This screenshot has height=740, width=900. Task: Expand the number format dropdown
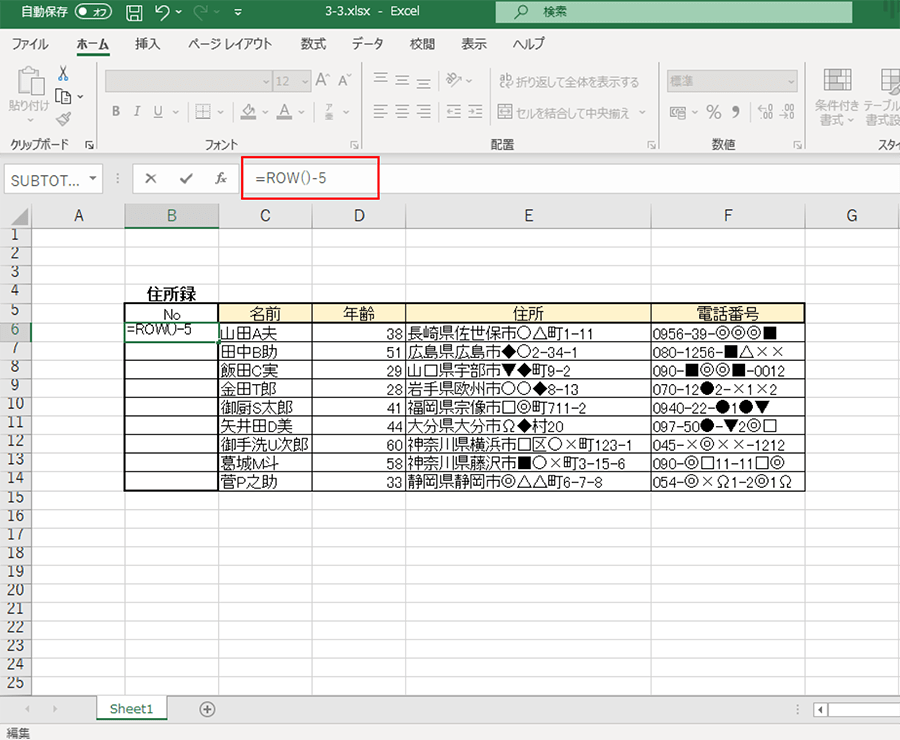(791, 82)
